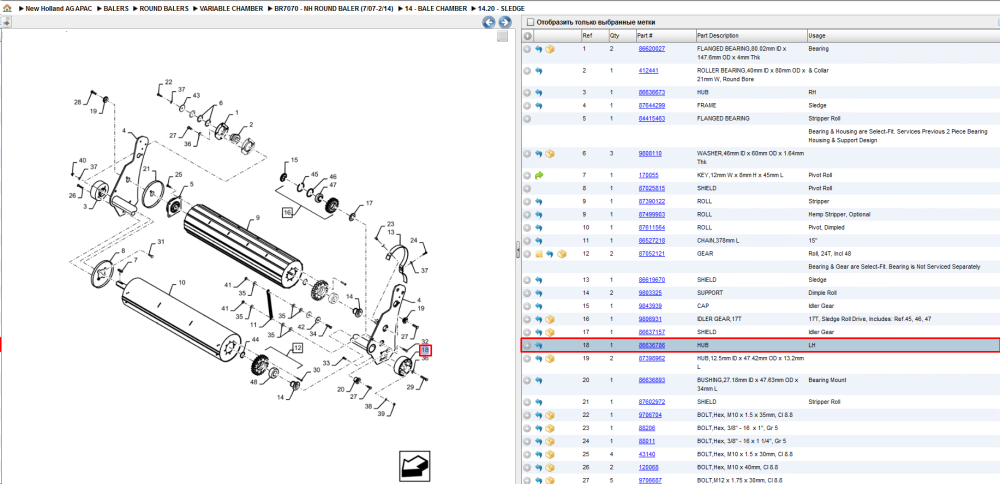Open part number 412441 link
This screenshot has width=1000, height=484.
(x=649, y=71)
